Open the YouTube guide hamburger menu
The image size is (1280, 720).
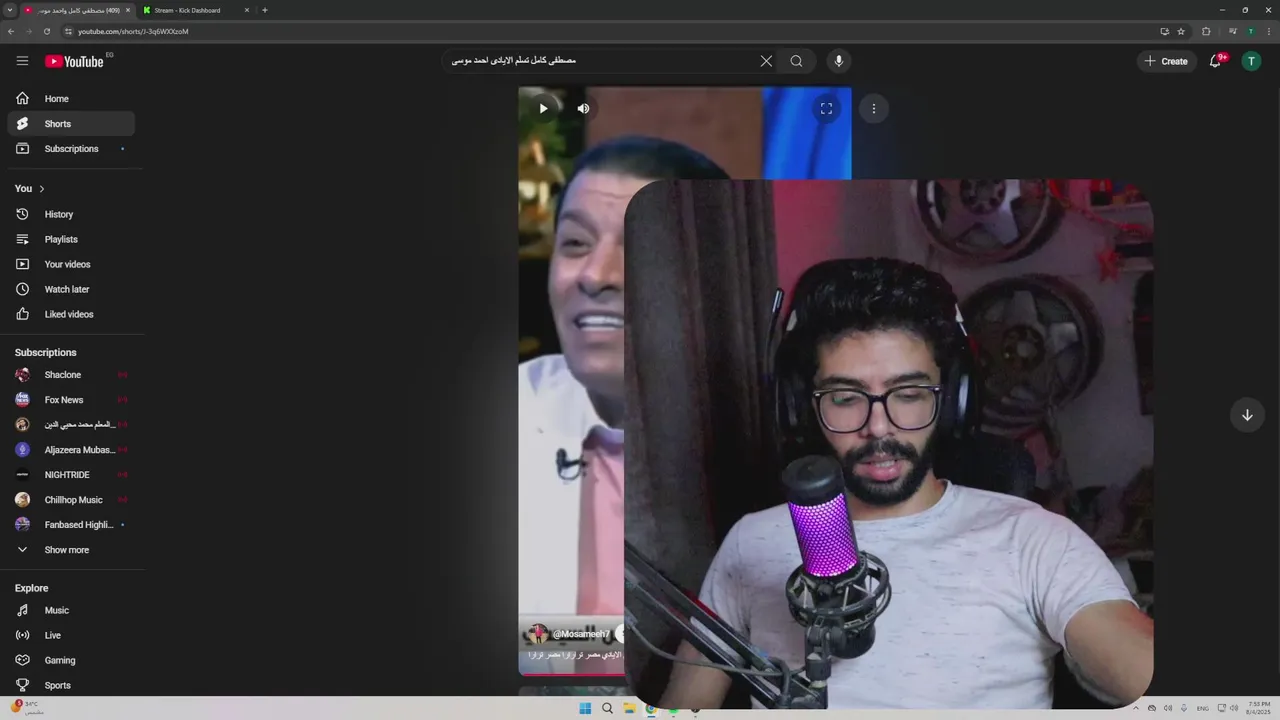click(x=22, y=61)
